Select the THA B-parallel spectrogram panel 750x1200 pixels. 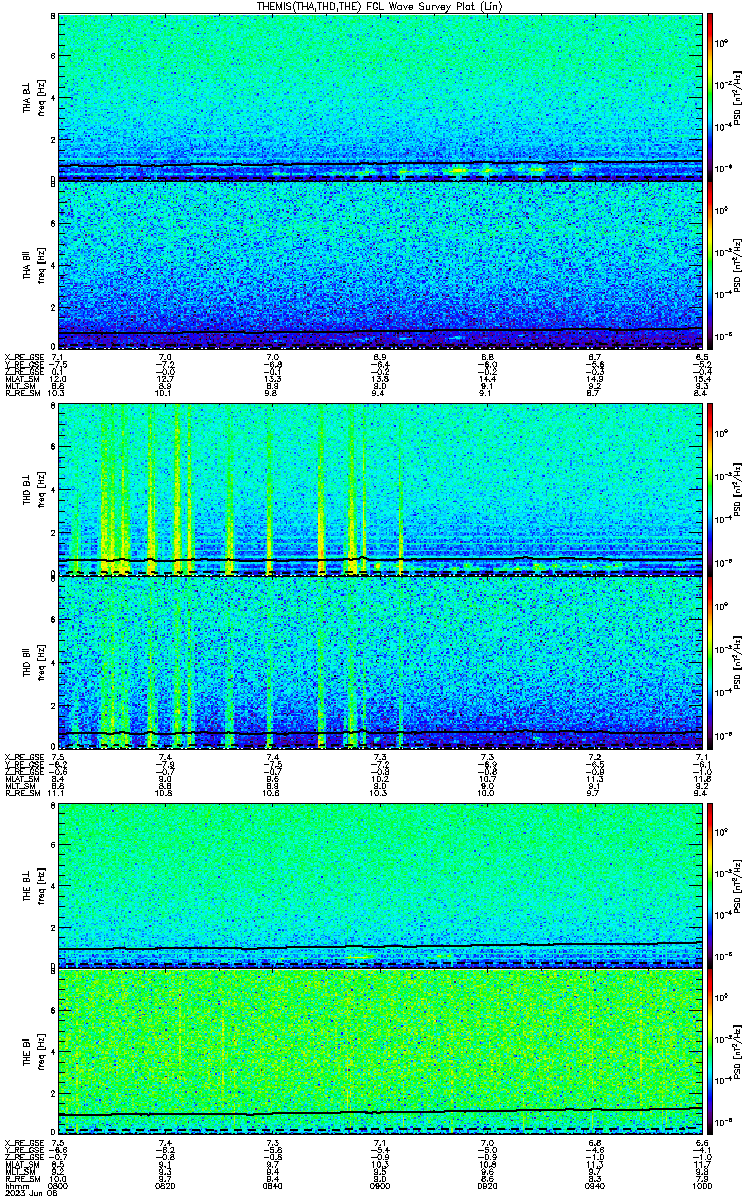[380, 265]
